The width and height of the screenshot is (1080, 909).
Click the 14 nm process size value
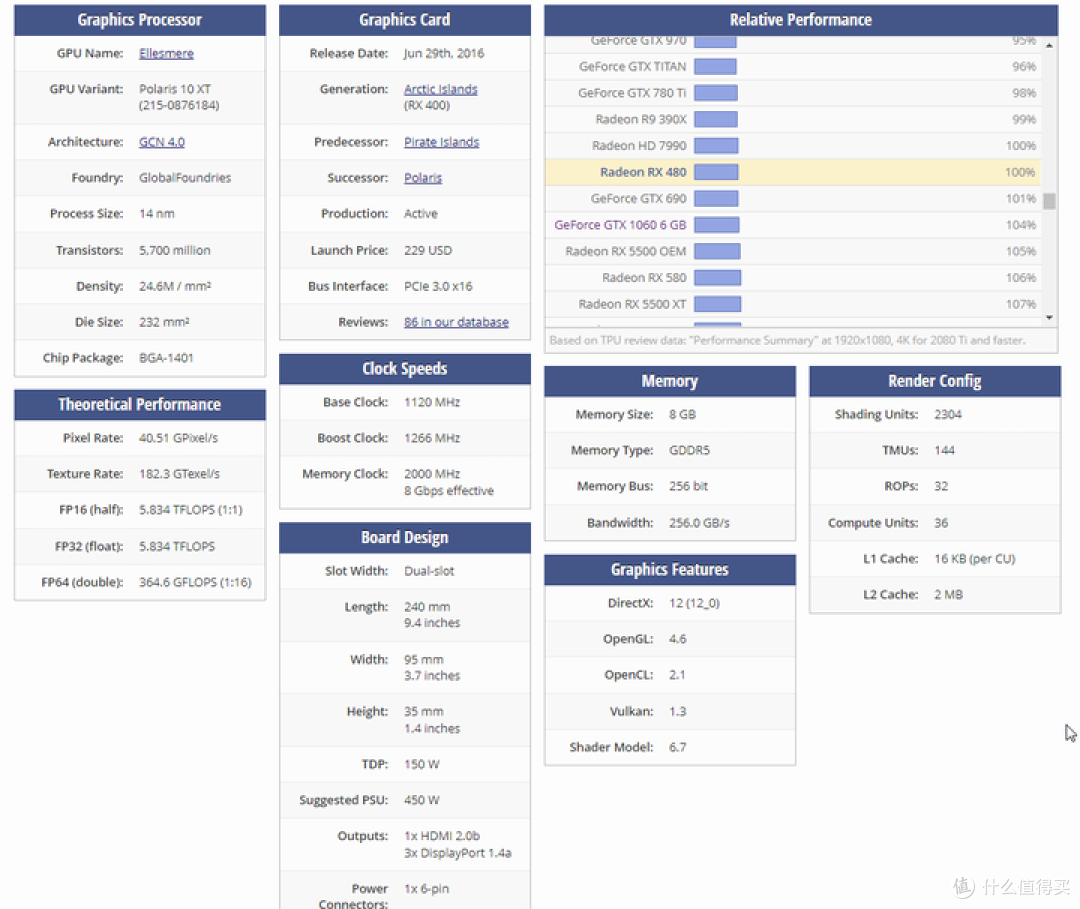point(157,213)
